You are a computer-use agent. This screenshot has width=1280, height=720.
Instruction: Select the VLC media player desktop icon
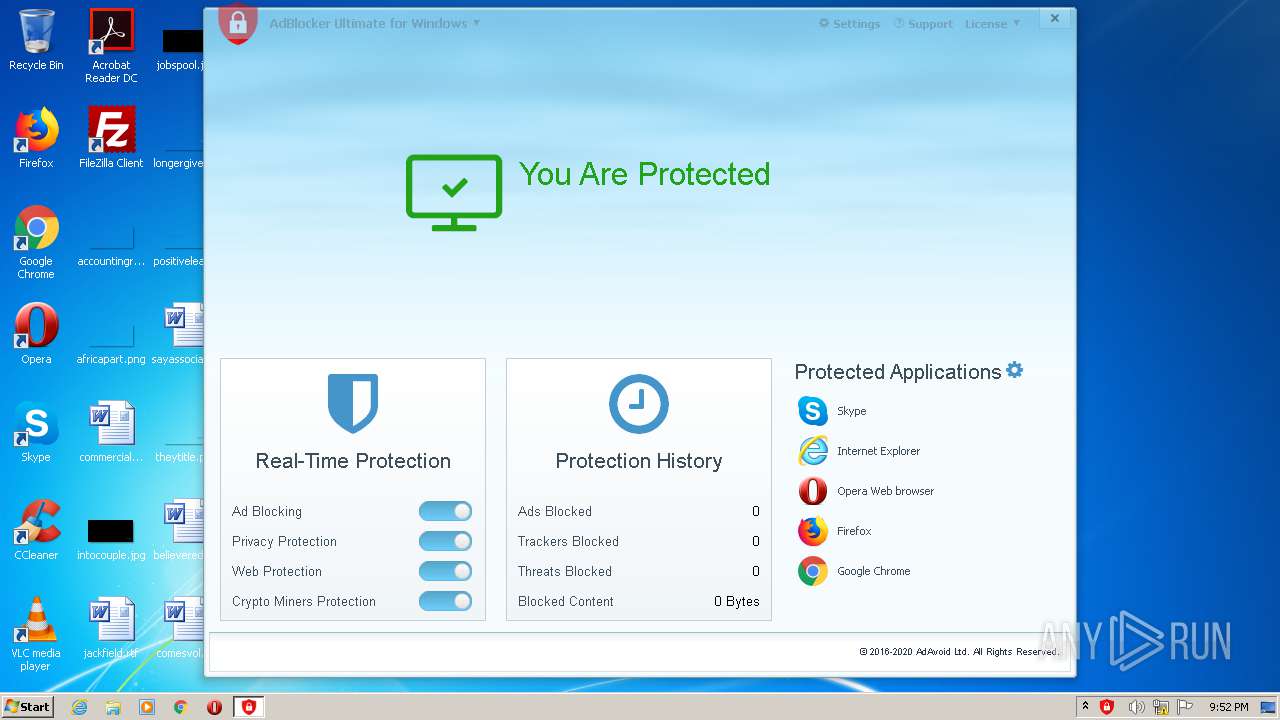click(36, 634)
